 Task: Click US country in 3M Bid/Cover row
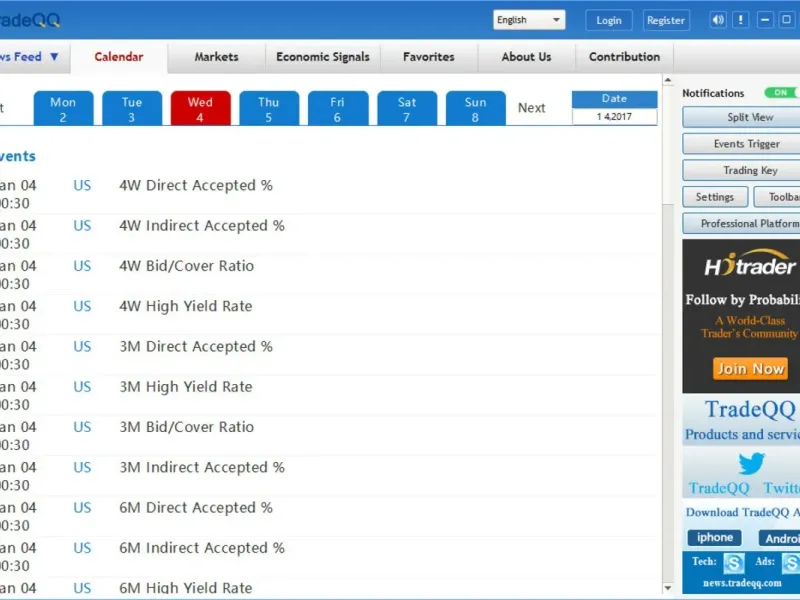point(82,427)
